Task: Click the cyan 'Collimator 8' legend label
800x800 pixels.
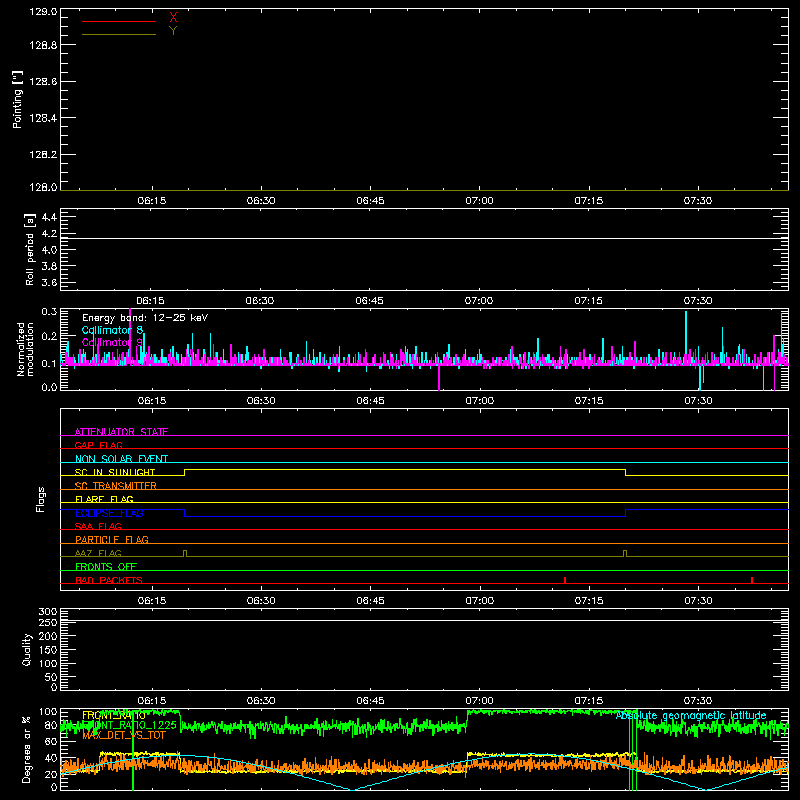Action: [112, 330]
